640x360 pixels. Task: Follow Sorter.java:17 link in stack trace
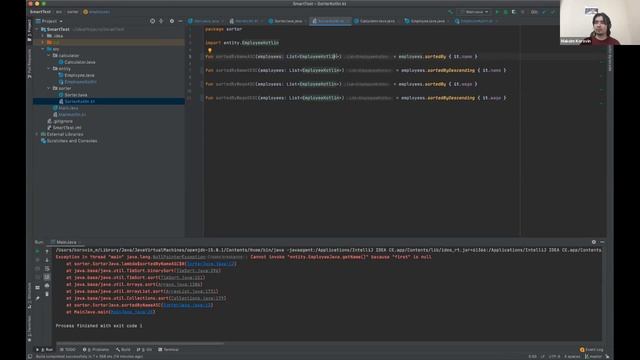coord(211,264)
